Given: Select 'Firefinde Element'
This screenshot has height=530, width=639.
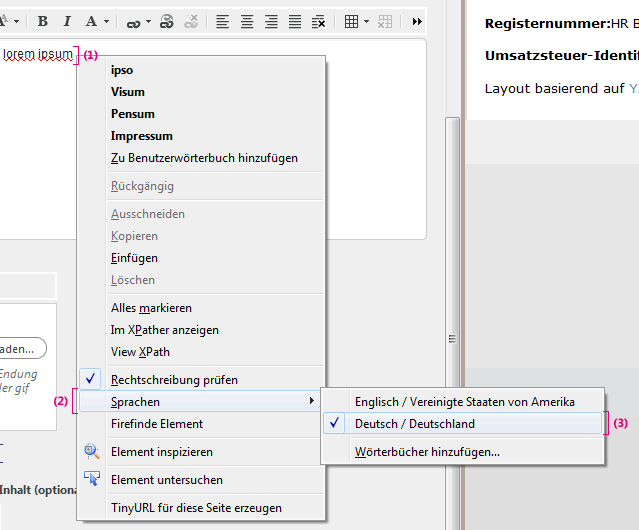Looking at the screenshot, I should tap(200, 424).
